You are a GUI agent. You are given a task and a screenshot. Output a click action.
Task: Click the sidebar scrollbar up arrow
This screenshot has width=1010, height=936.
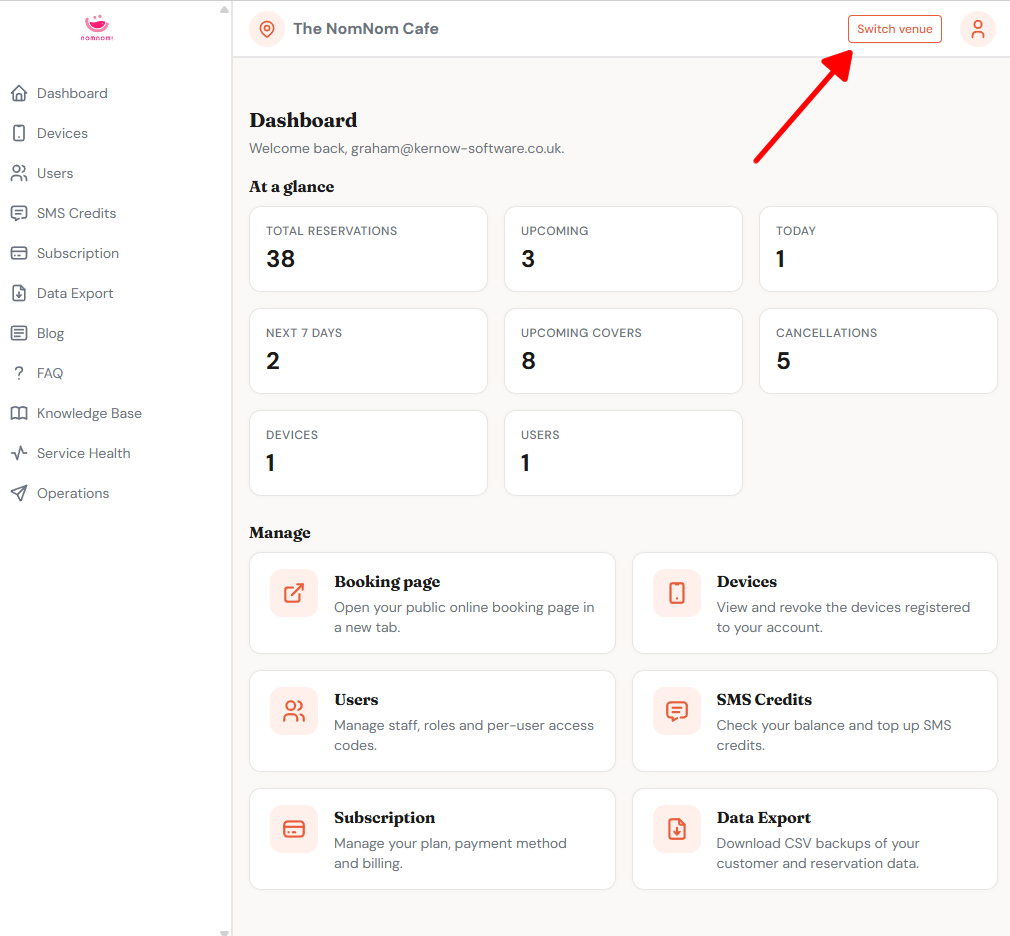click(x=224, y=10)
